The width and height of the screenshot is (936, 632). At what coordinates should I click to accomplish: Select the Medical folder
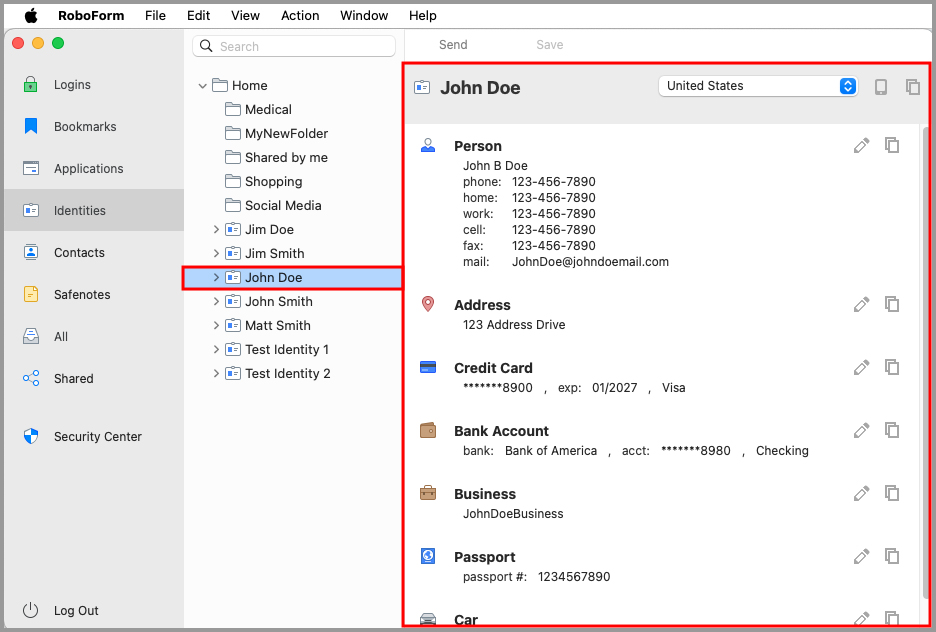tap(268, 109)
